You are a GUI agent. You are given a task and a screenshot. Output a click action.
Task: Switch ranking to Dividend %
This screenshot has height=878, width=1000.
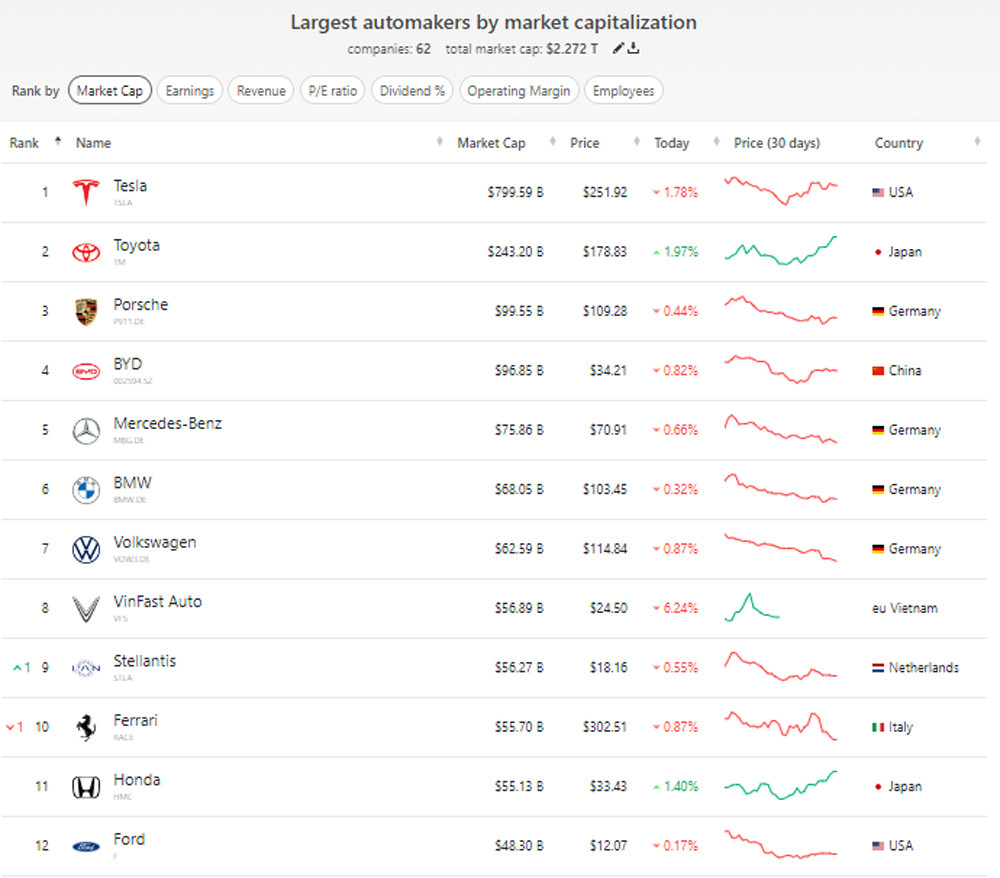click(412, 91)
